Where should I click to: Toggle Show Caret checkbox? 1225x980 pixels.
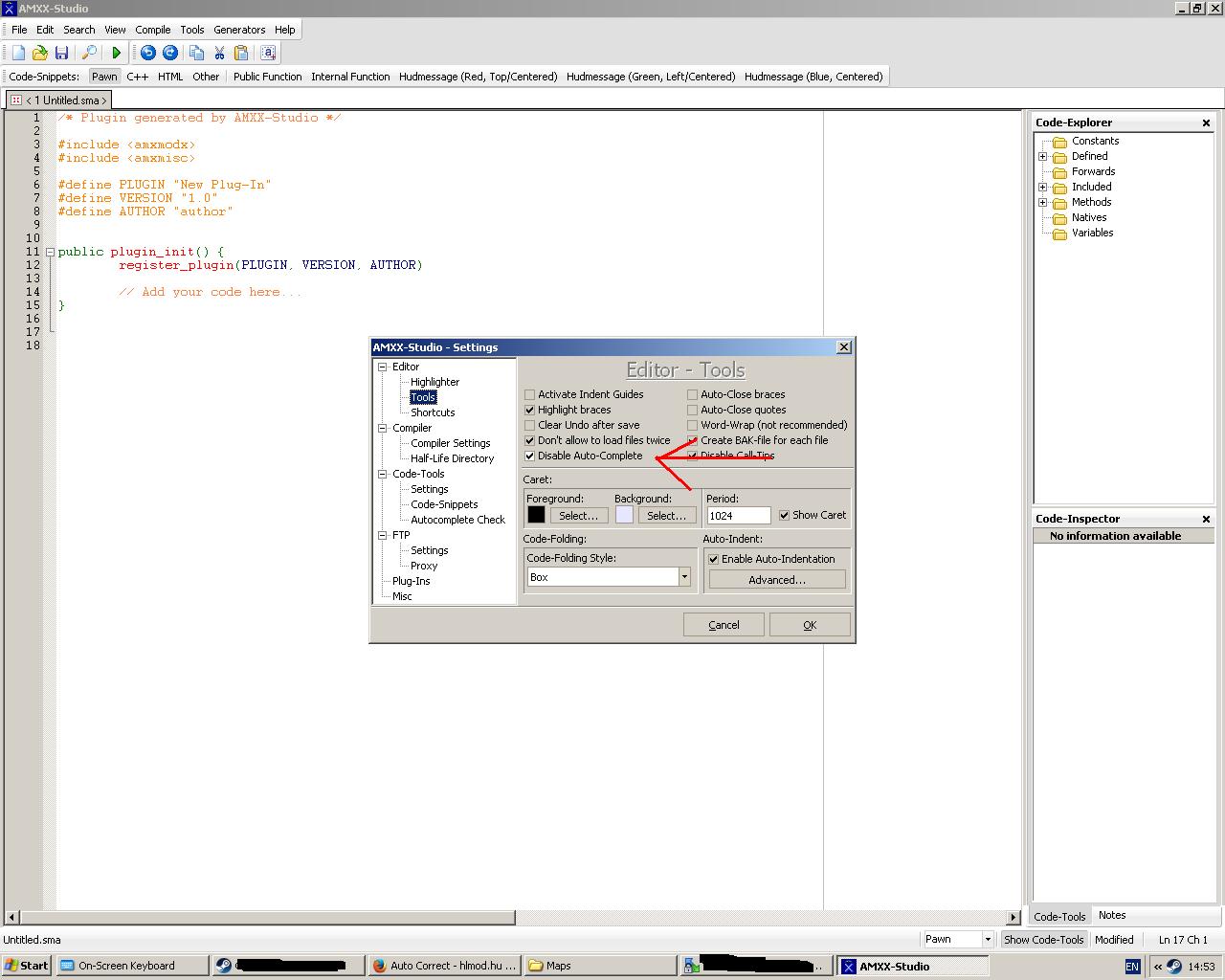[x=784, y=515]
